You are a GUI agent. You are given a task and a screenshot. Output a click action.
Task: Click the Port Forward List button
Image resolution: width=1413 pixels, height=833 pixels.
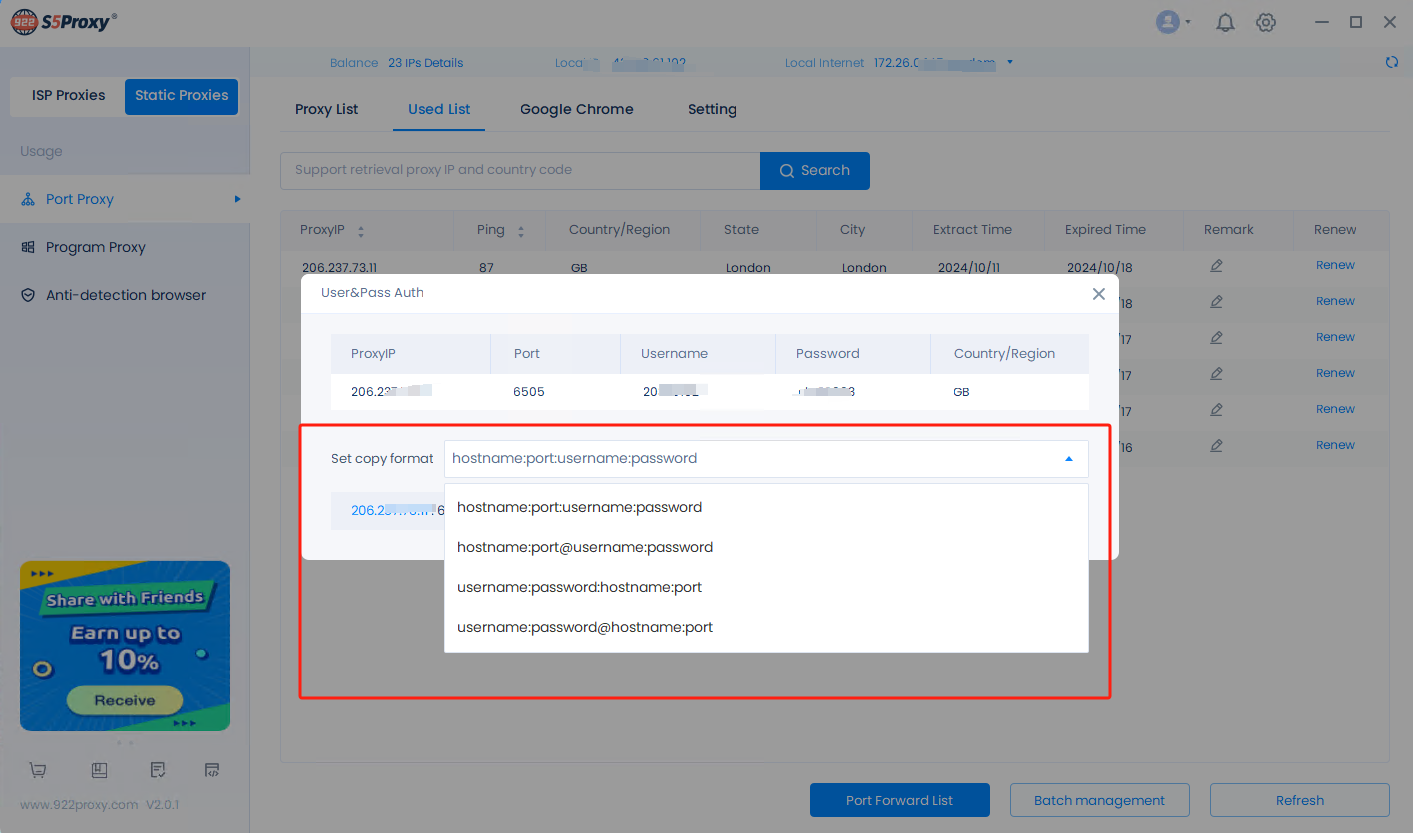pyautogui.click(x=899, y=800)
